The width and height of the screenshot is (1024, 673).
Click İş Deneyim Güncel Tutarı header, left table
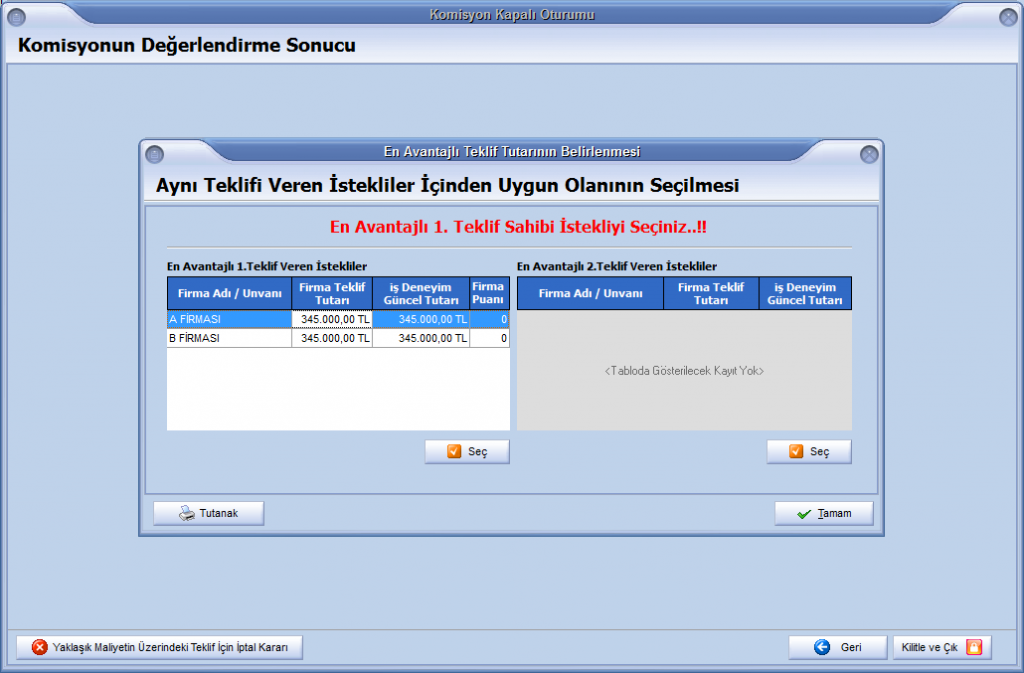click(x=421, y=293)
